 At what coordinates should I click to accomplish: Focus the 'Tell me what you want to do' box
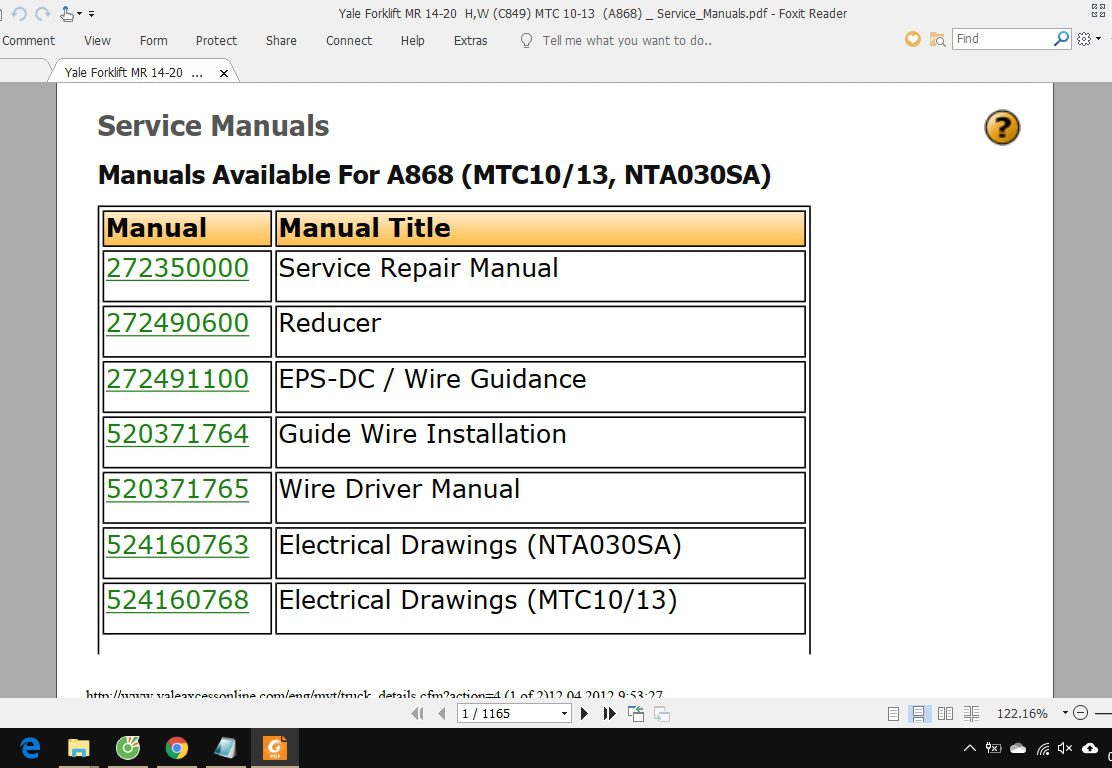[627, 40]
